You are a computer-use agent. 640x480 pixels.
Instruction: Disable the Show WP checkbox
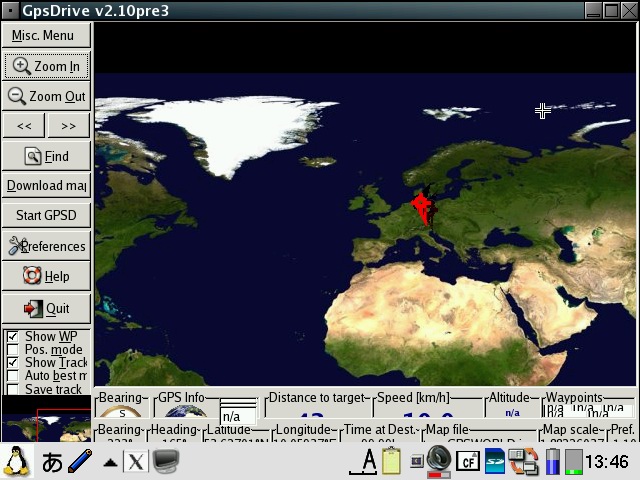[13, 337]
